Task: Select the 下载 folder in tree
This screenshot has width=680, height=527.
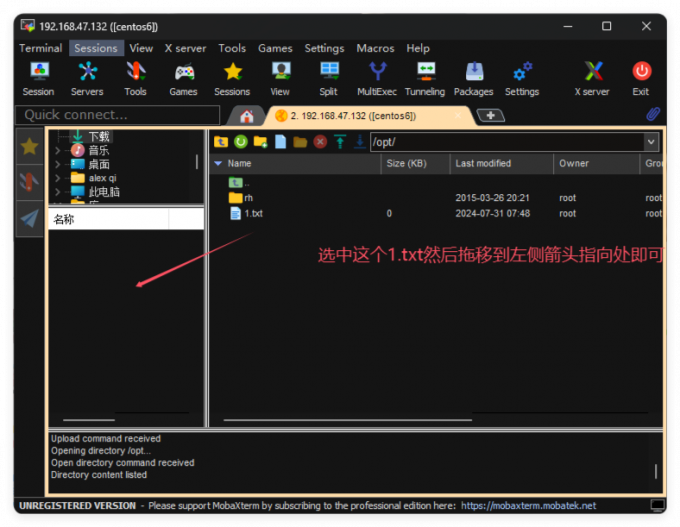Action: tap(99, 137)
